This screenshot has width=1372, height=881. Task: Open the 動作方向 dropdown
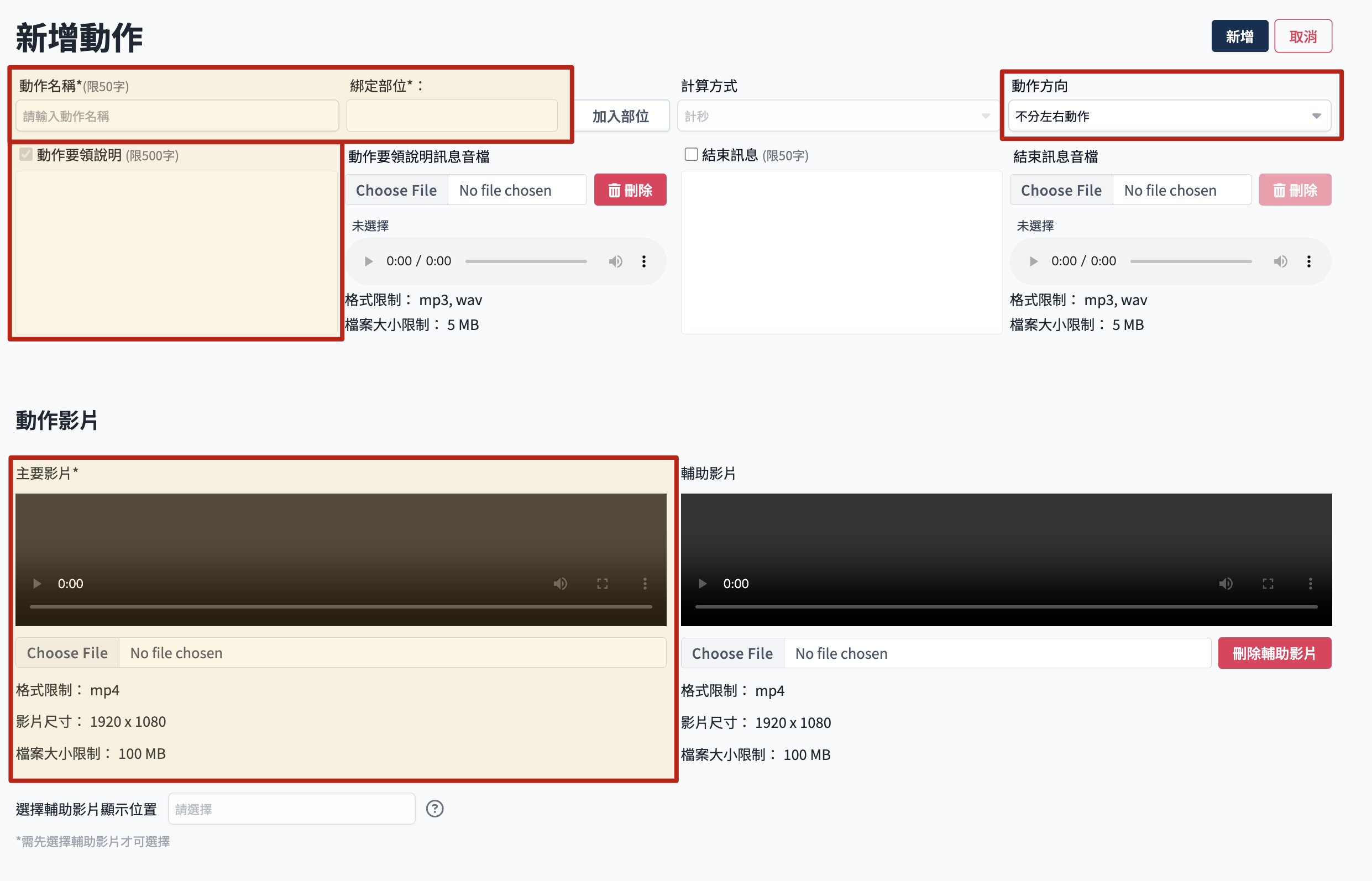(x=1169, y=116)
